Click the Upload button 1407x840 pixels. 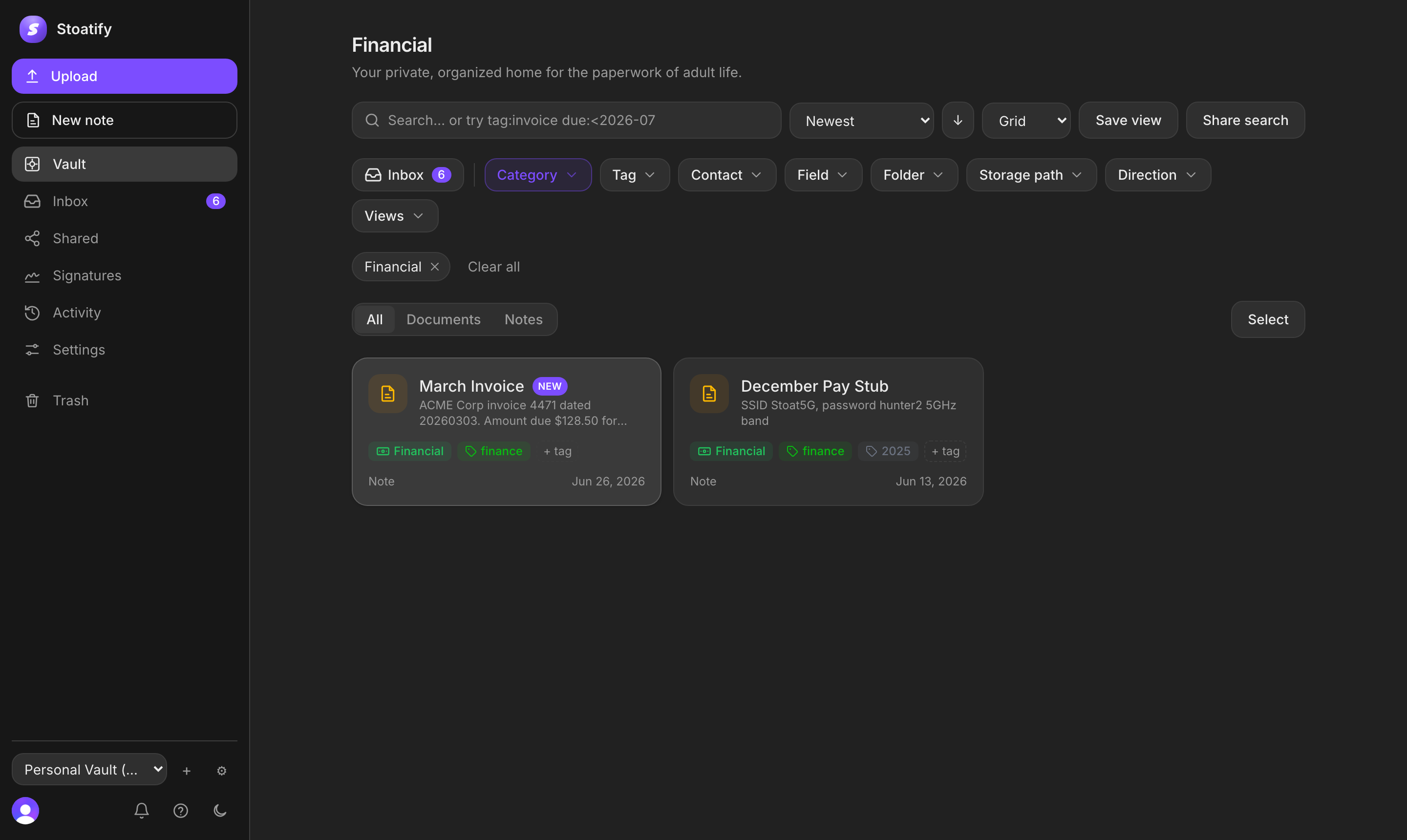pos(124,76)
